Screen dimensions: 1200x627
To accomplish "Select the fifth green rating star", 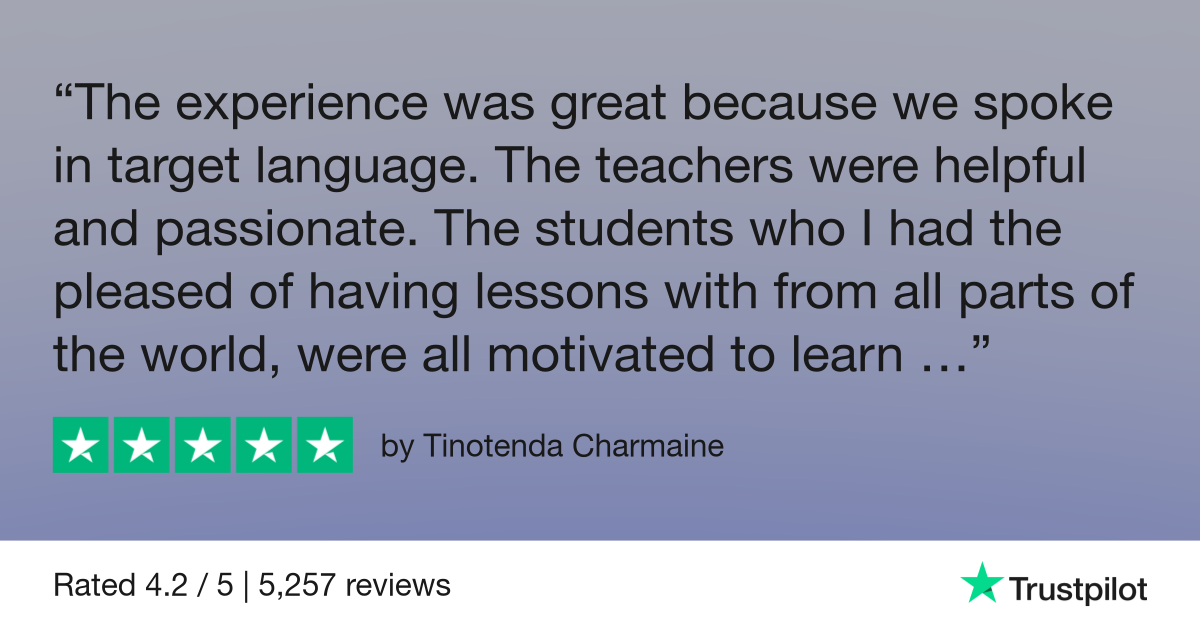I will (324, 445).
